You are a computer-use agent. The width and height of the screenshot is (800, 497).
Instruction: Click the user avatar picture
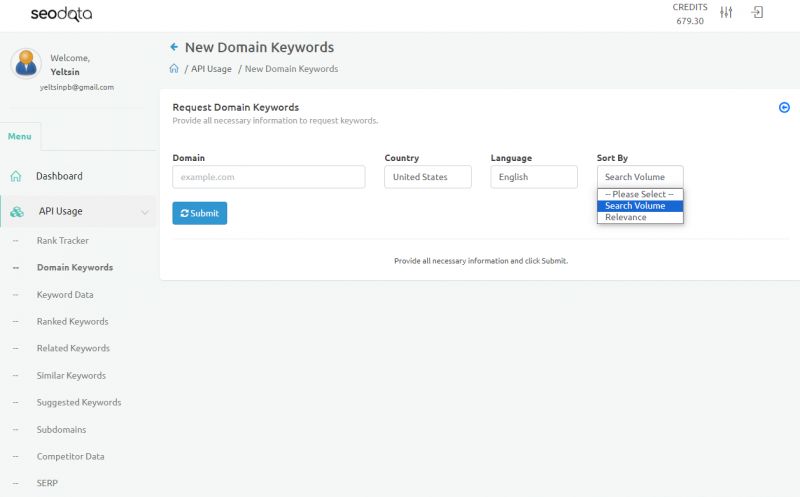tap(25, 63)
